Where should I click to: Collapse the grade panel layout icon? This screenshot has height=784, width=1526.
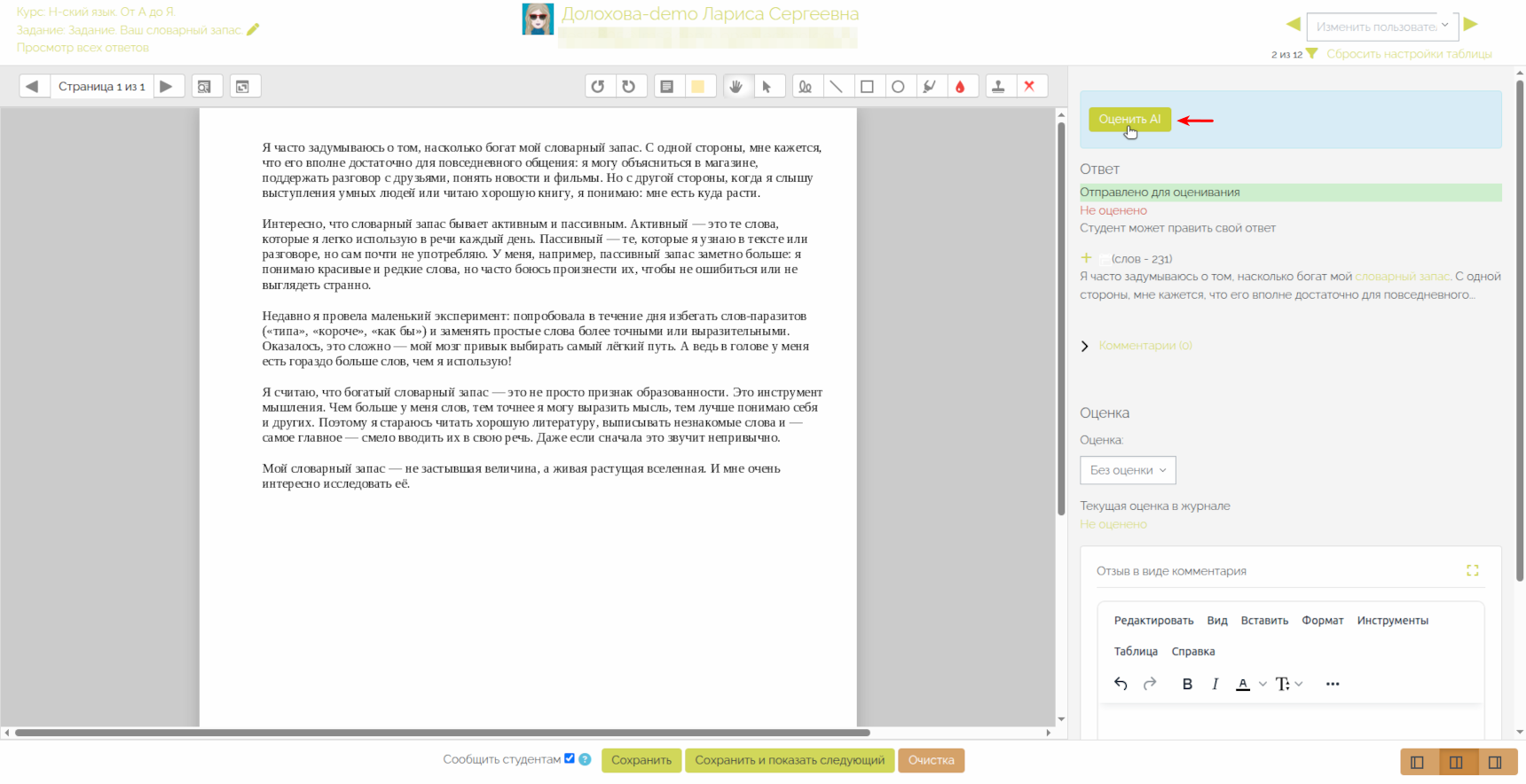pyautogui.click(x=1496, y=762)
